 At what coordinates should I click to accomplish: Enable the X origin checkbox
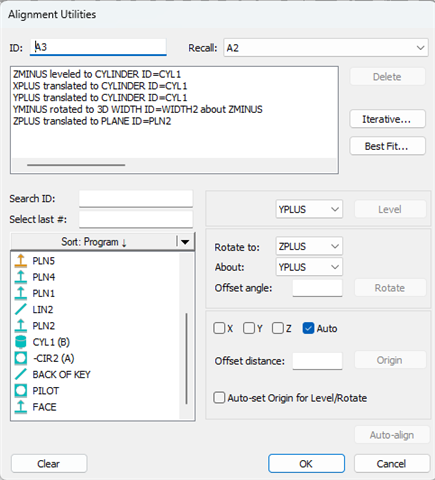[x=219, y=328]
